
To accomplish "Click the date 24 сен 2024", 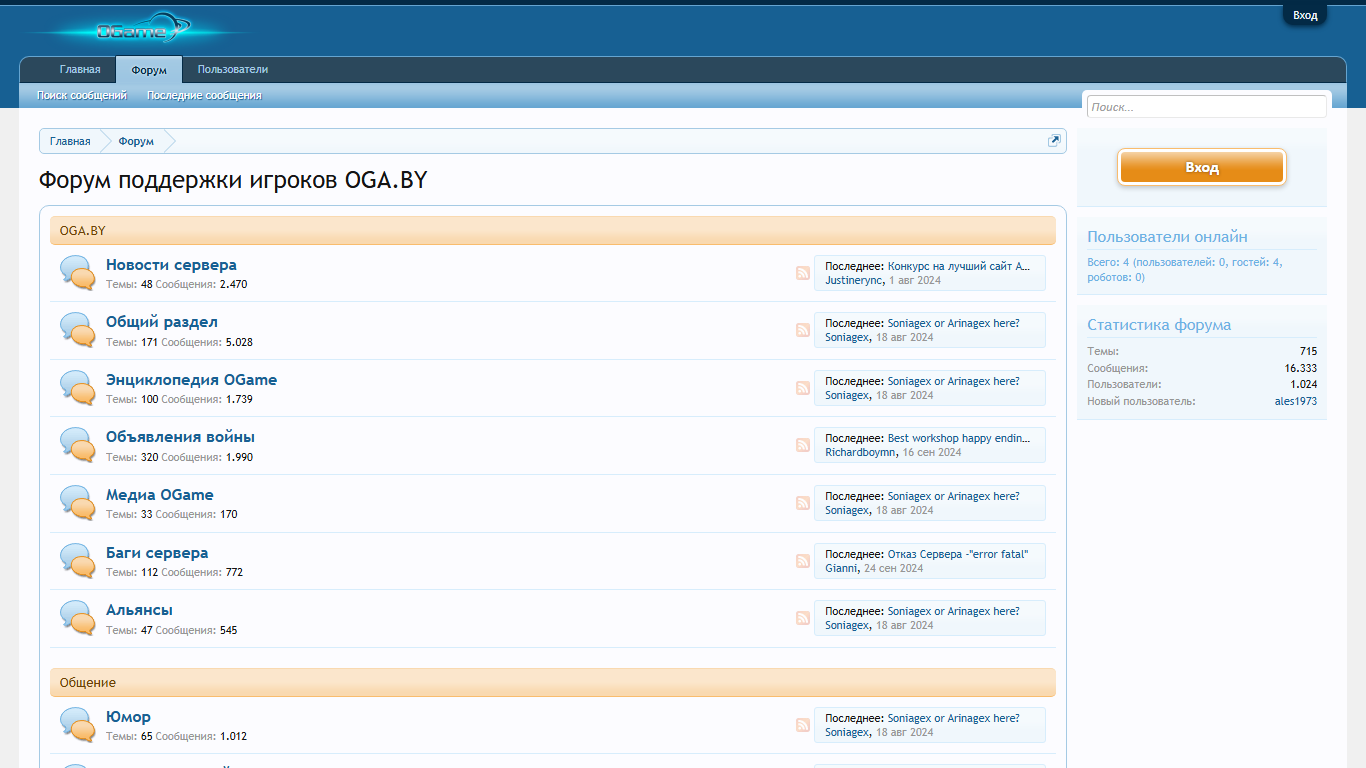I will [x=894, y=568].
